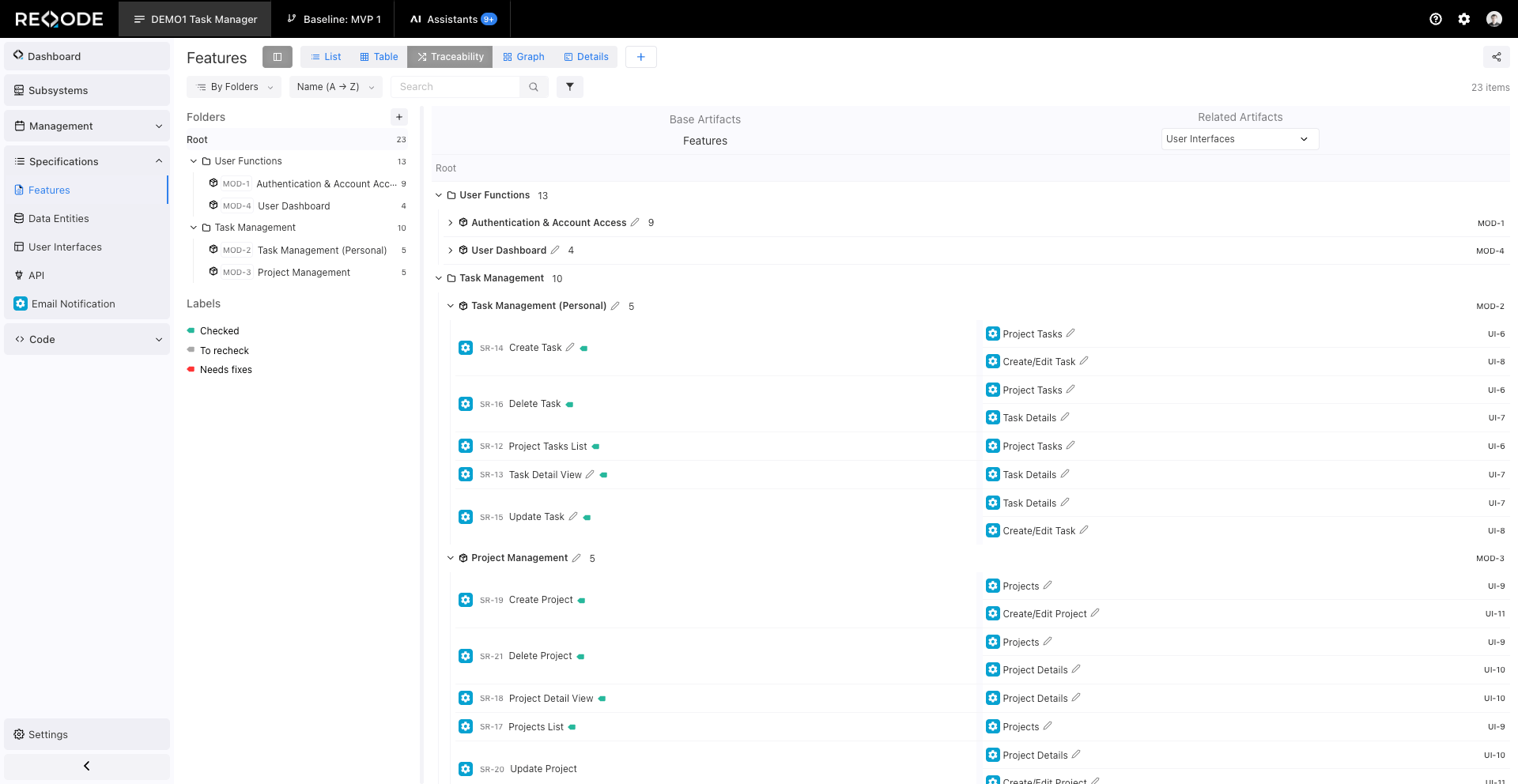
Task: Click the search magnifier icon
Action: [534, 87]
